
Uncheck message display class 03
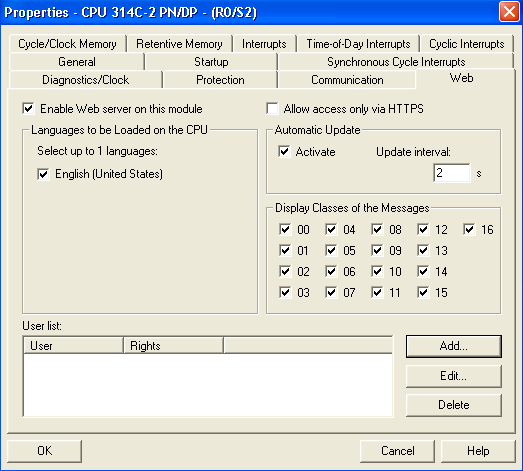(x=285, y=293)
